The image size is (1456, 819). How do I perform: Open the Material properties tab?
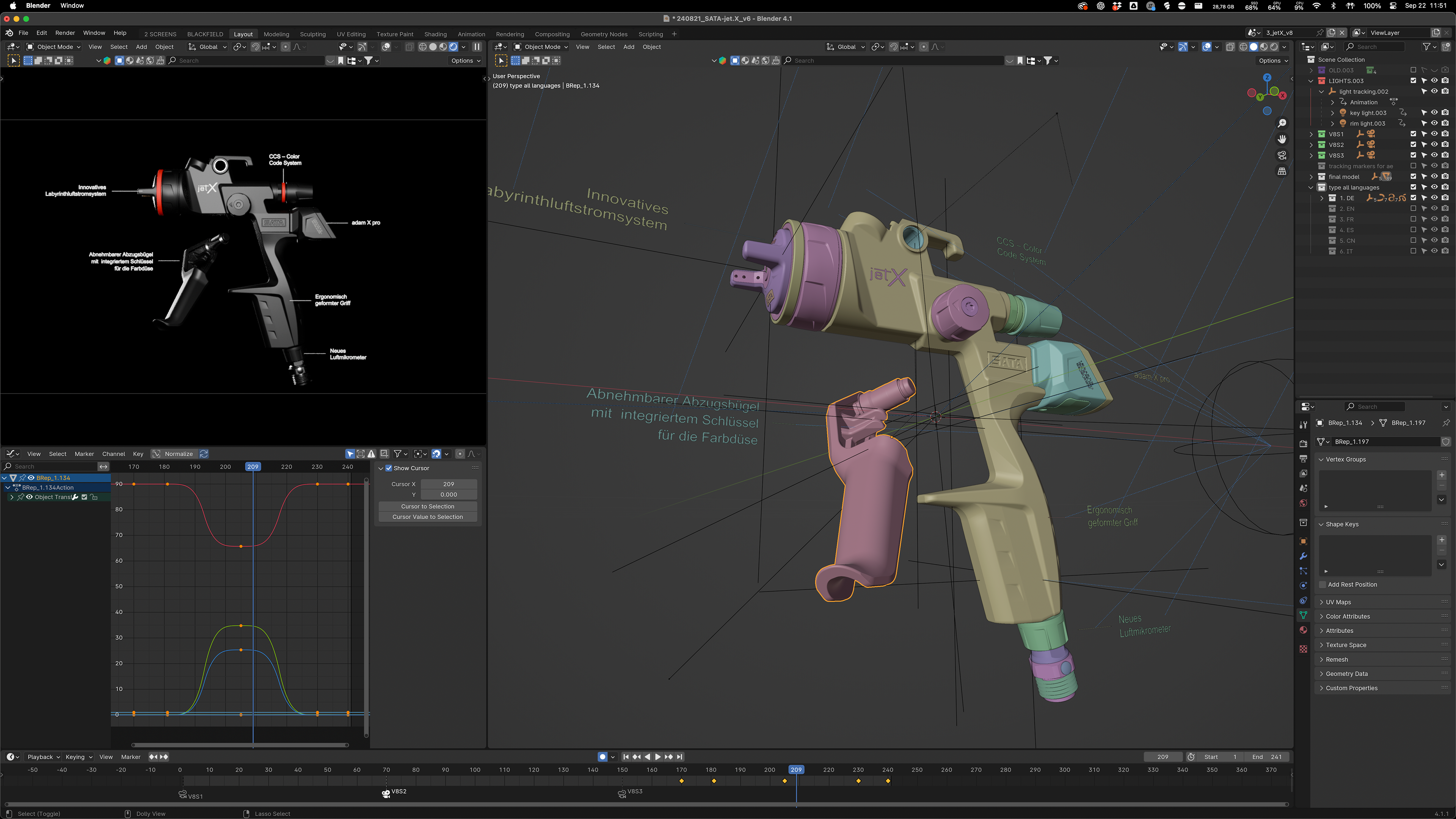click(1303, 630)
